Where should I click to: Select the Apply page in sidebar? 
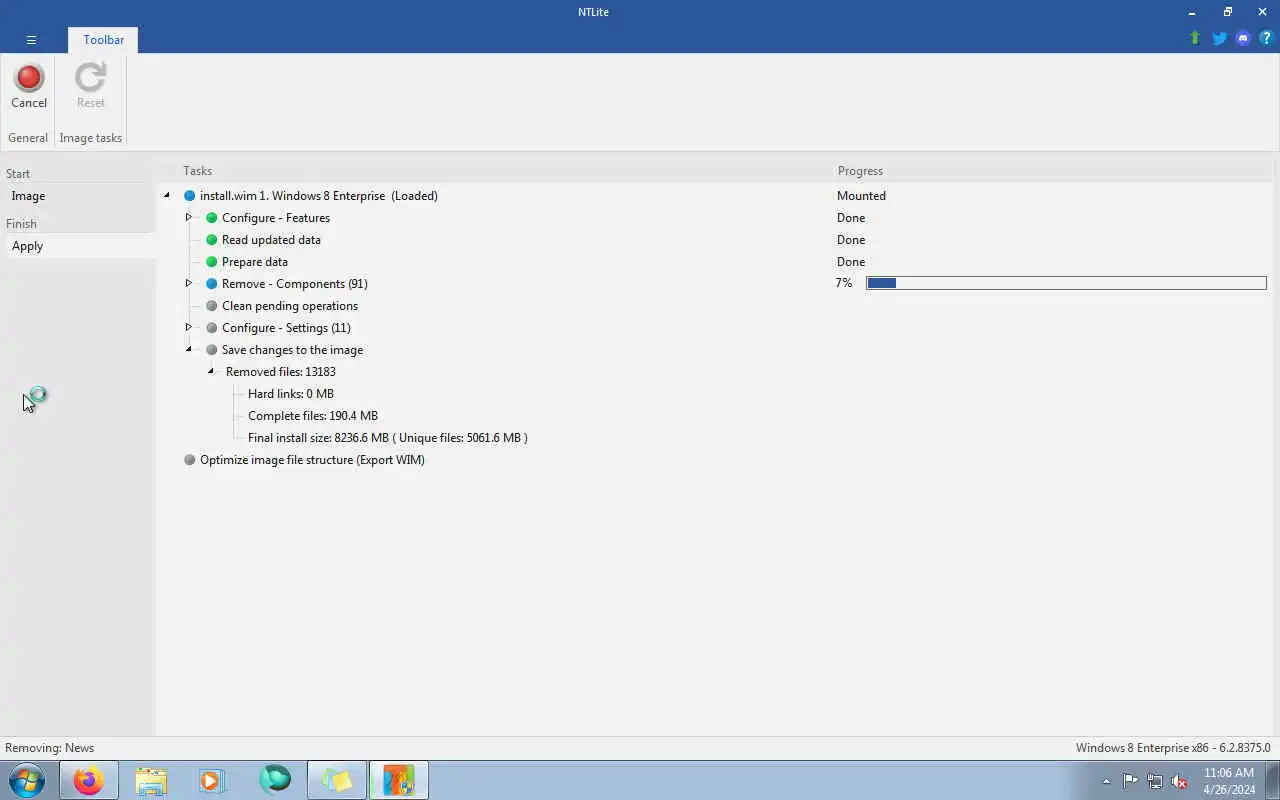pyautogui.click(x=80, y=246)
